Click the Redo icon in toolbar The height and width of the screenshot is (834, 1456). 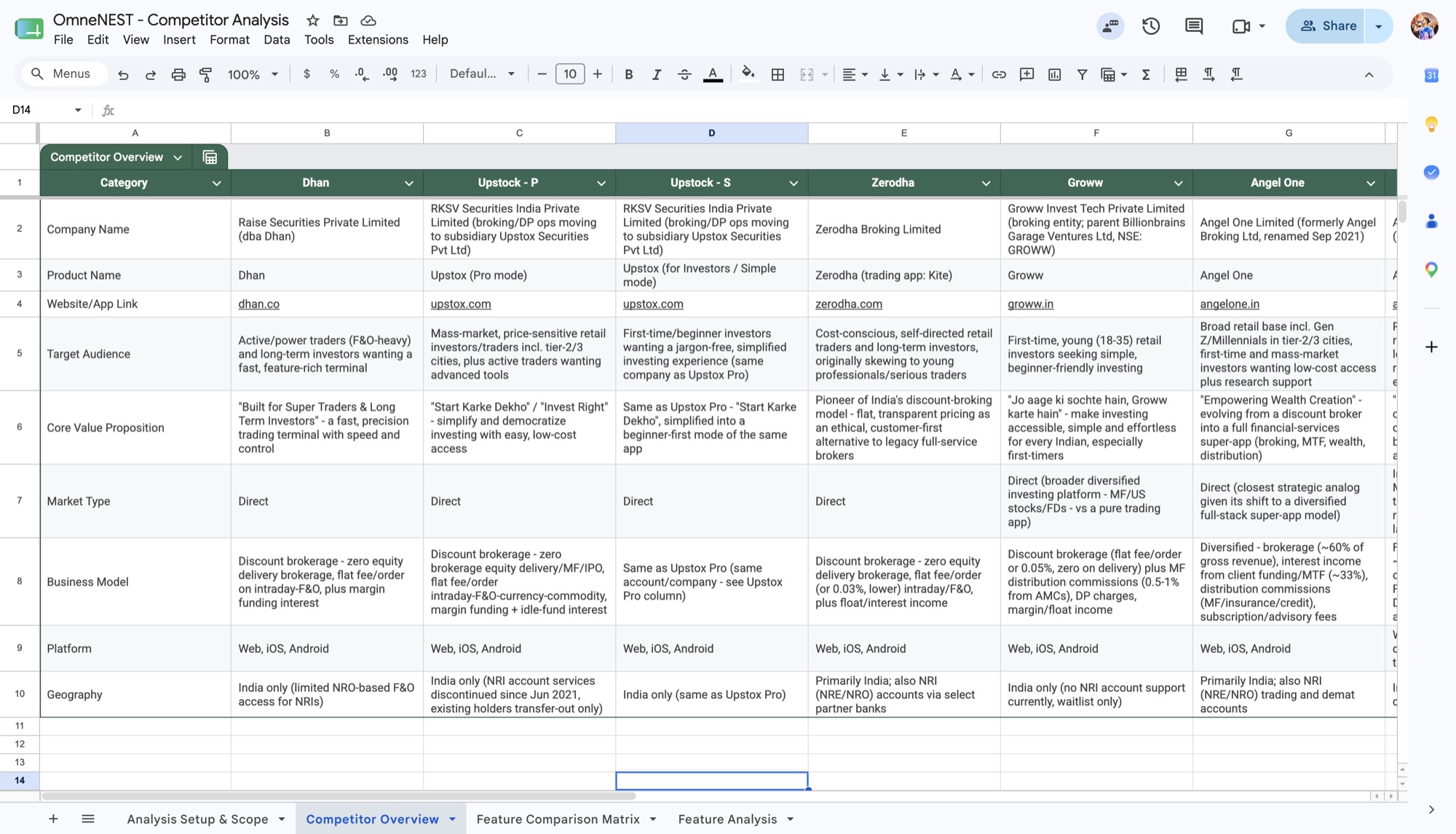click(151, 74)
